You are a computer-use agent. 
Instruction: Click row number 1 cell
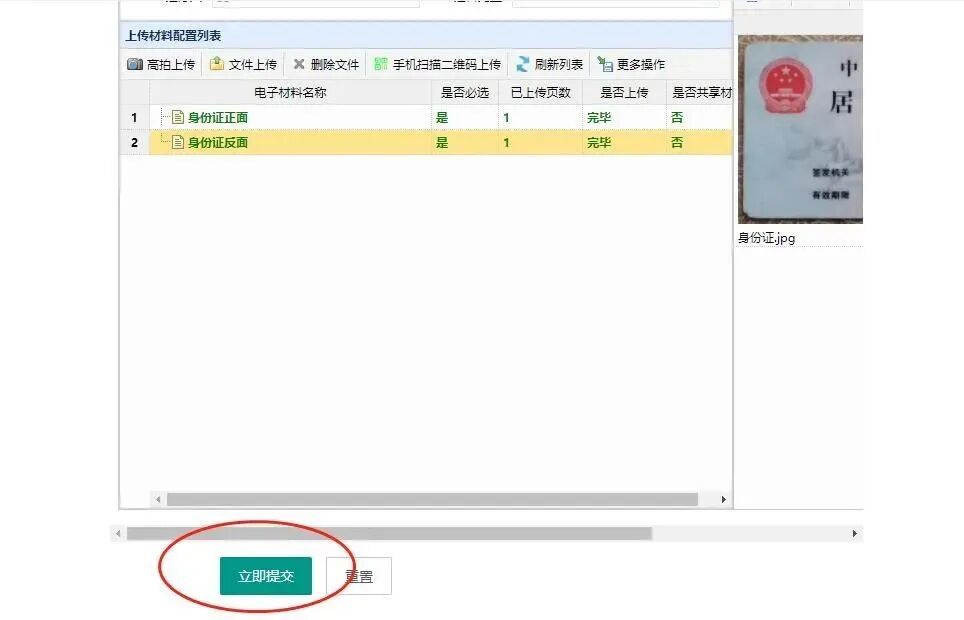pos(135,117)
